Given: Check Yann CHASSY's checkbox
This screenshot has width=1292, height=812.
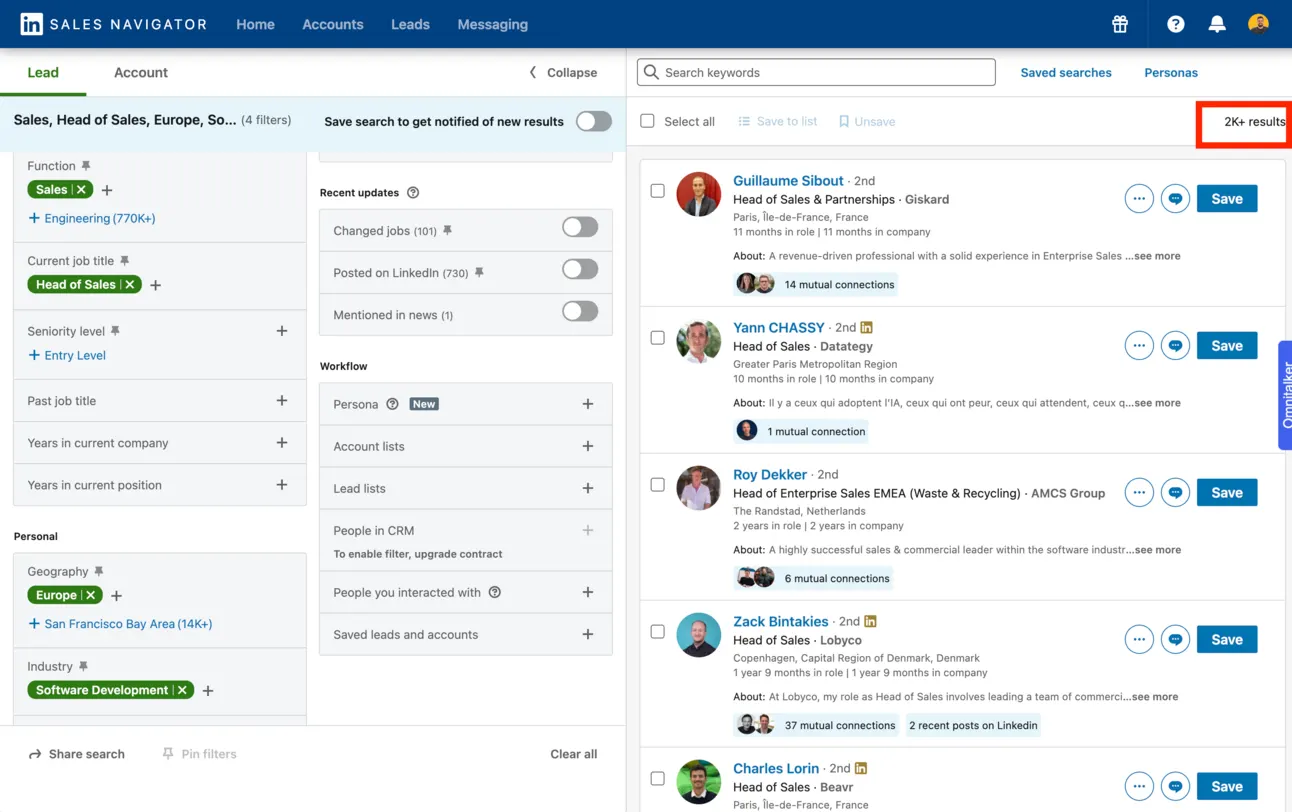Looking at the screenshot, I should pos(657,337).
